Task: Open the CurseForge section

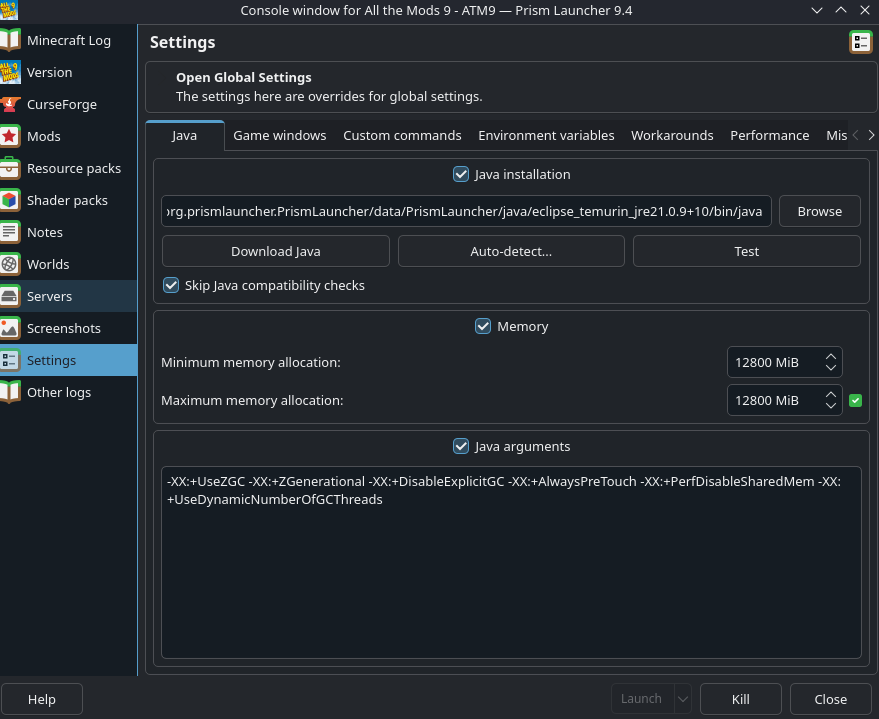Action: [x=62, y=104]
